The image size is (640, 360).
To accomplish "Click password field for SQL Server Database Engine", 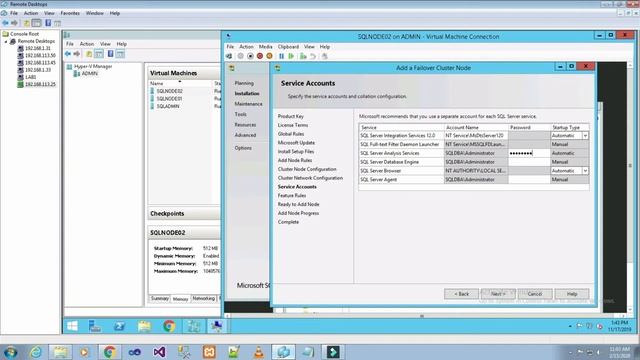I will pyautogui.click(x=529, y=162).
